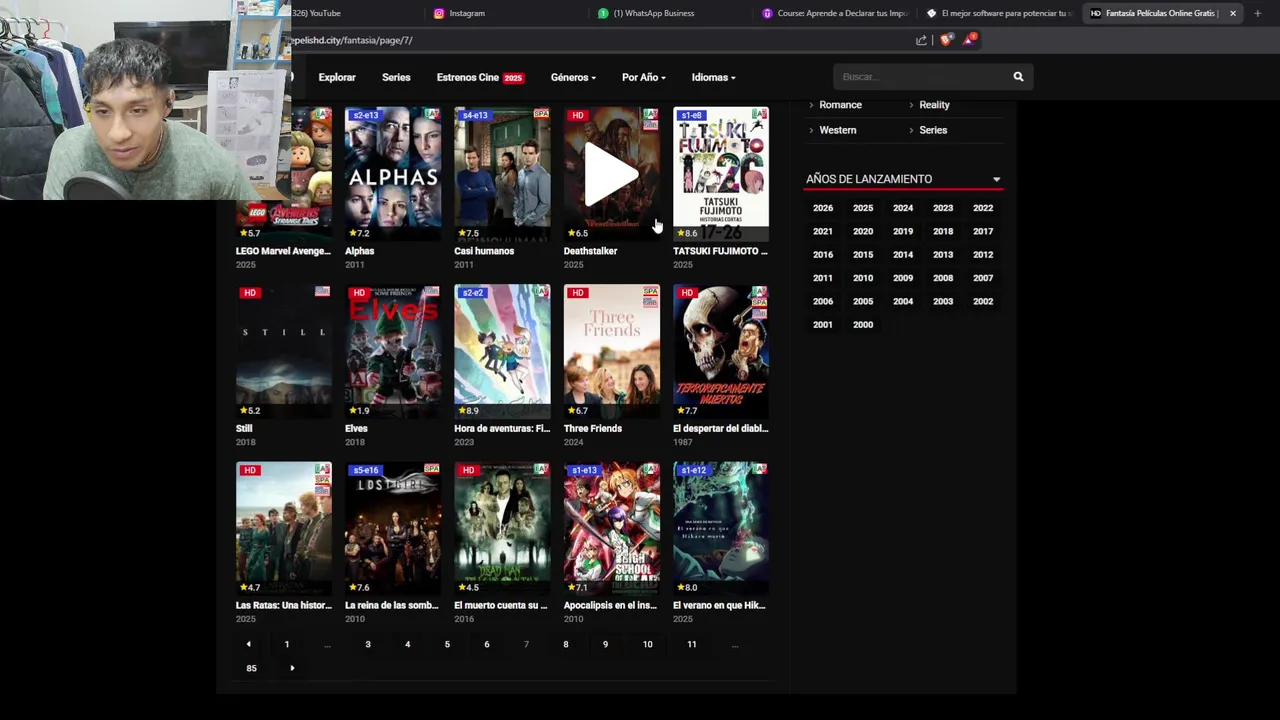Filter by release year 2022
The width and height of the screenshot is (1280, 720).
pos(983,208)
